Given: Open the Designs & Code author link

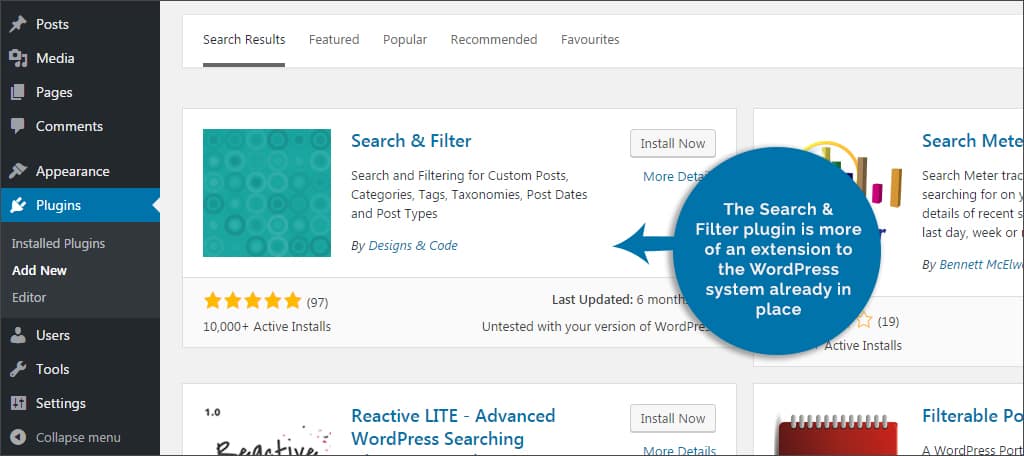Looking at the screenshot, I should coord(413,246).
